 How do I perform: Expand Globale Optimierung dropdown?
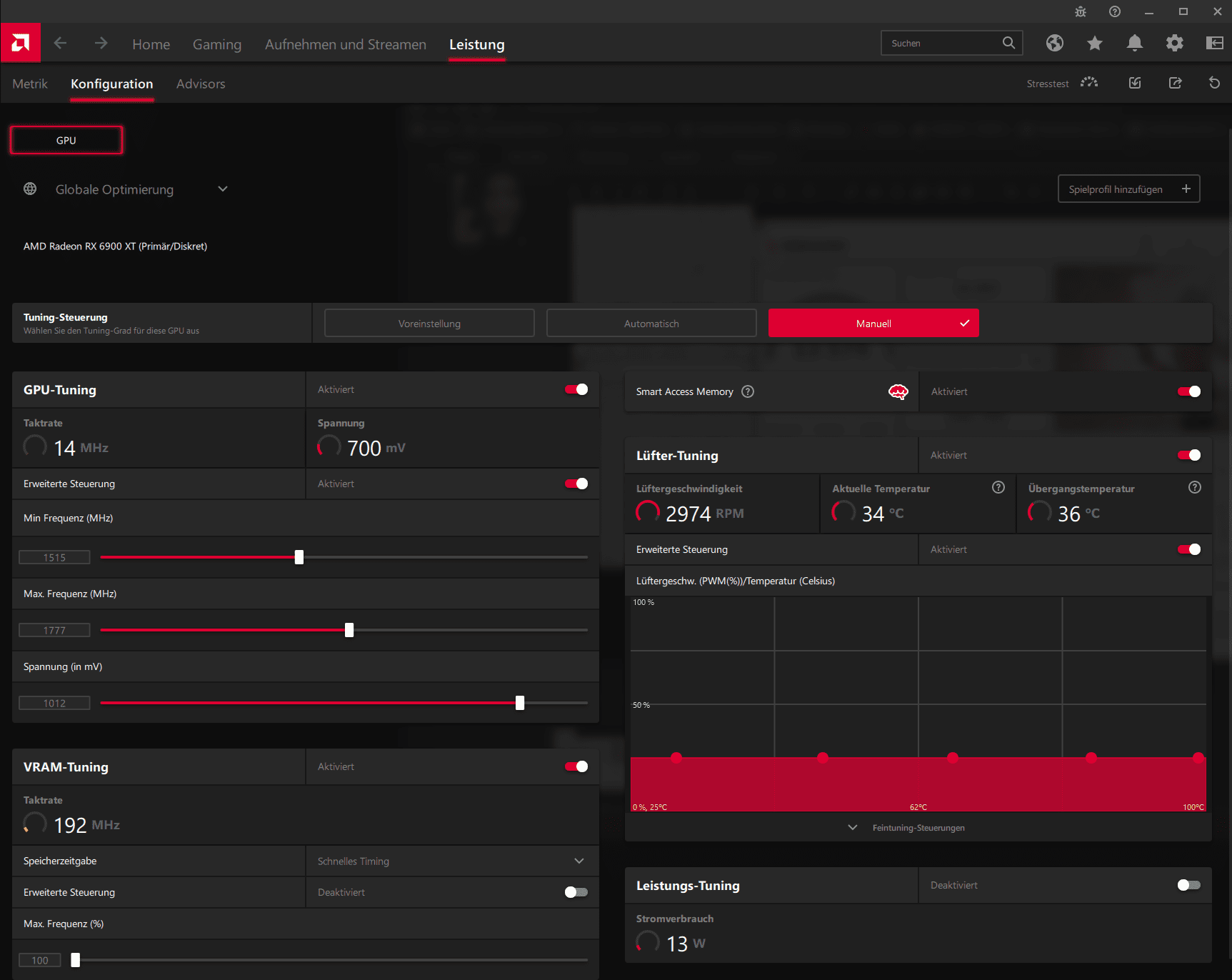223,189
